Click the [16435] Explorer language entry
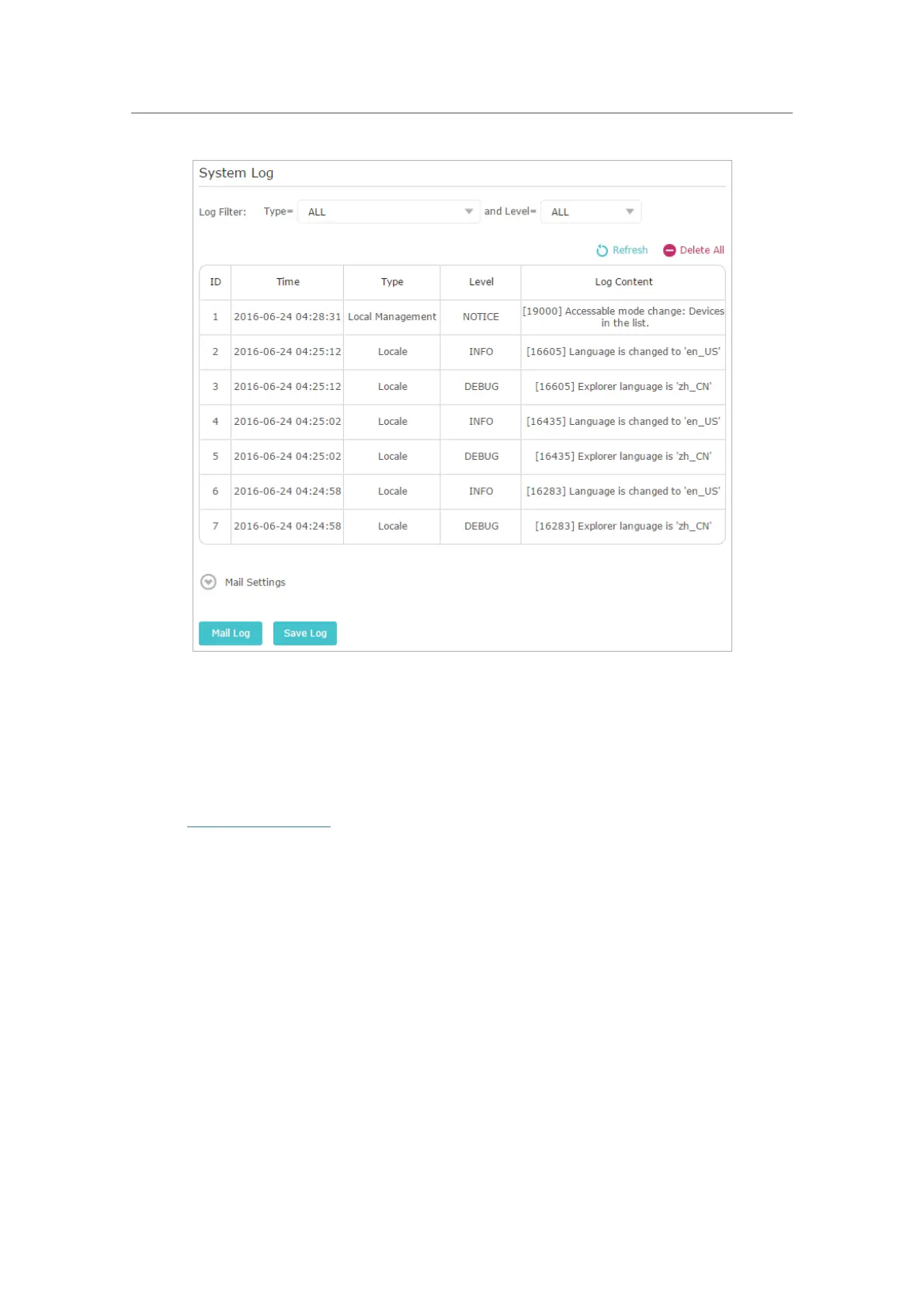Image resolution: width=924 pixels, height=1308 pixels. click(x=624, y=457)
